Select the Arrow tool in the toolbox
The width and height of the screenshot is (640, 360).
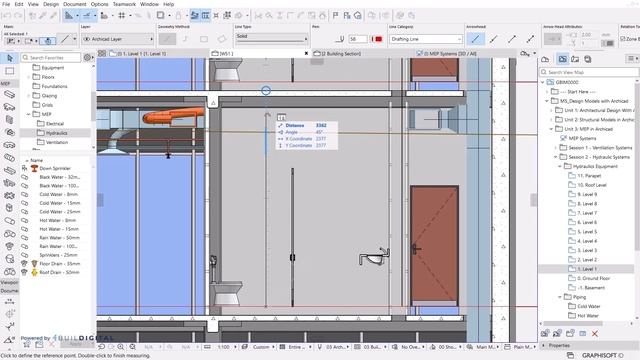10,58
